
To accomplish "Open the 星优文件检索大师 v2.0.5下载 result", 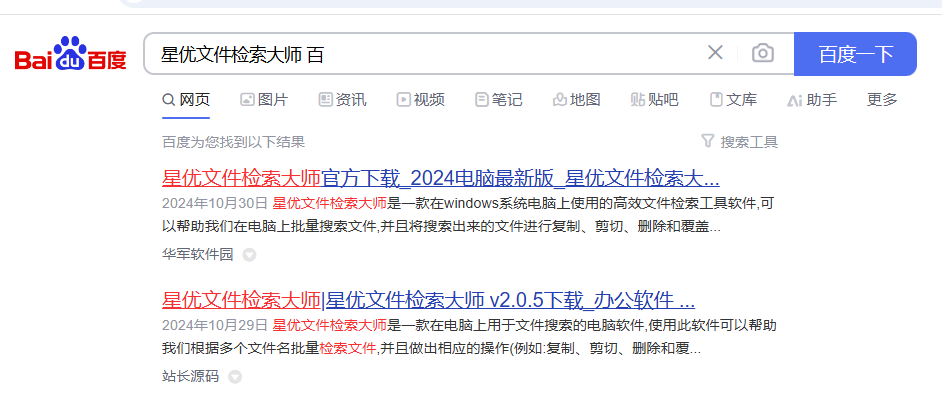I will (x=428, y=299).
